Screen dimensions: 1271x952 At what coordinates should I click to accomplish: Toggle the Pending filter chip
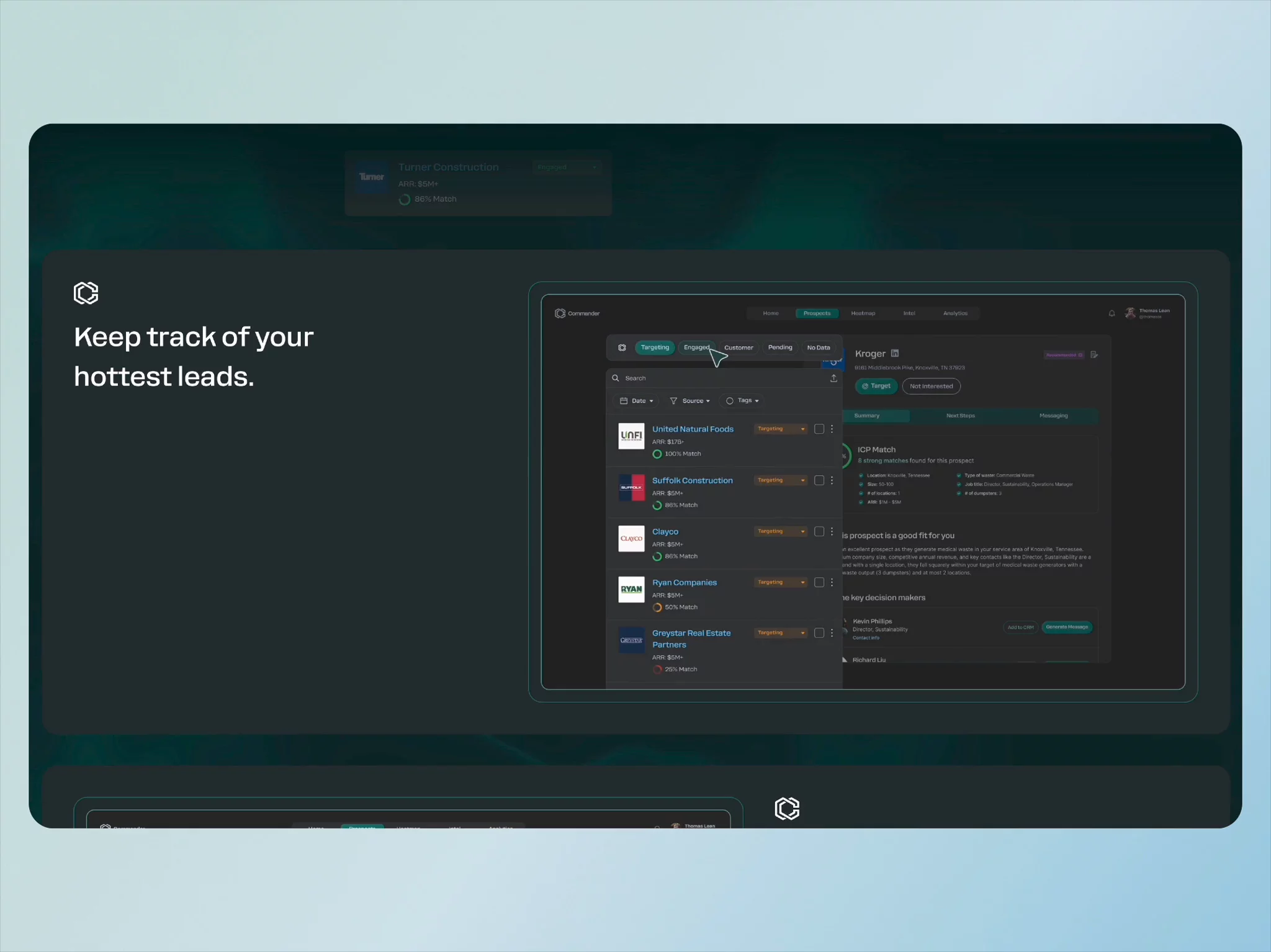(780, 348)
